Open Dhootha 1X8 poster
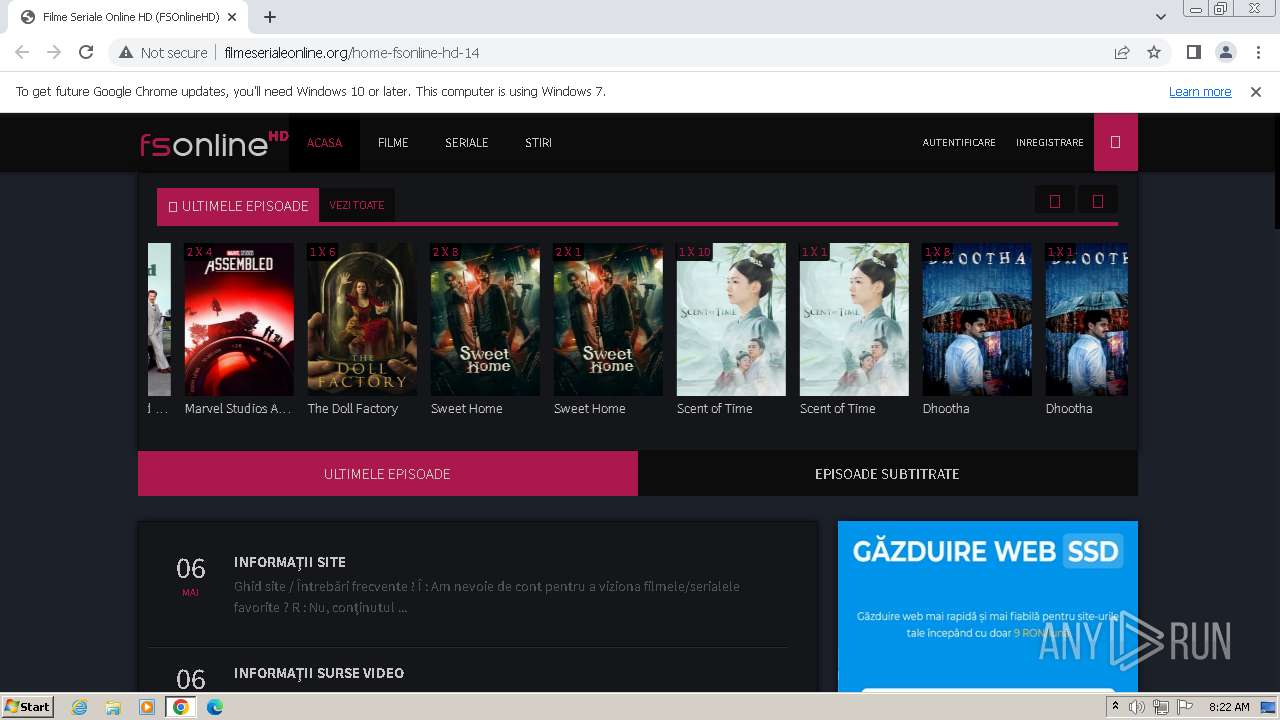 pyautogui.click(x=977, y=319)
